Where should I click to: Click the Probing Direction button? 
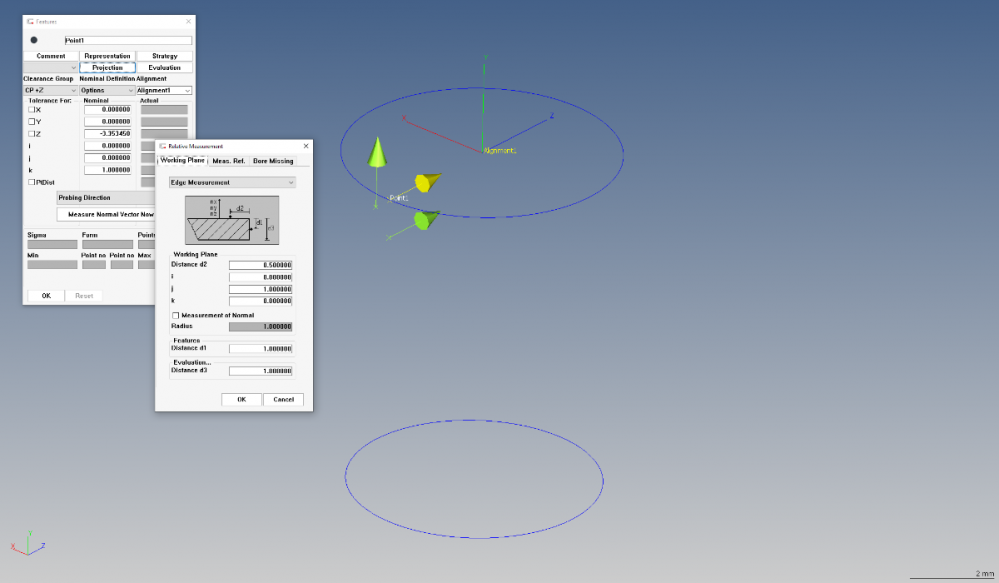106,198
